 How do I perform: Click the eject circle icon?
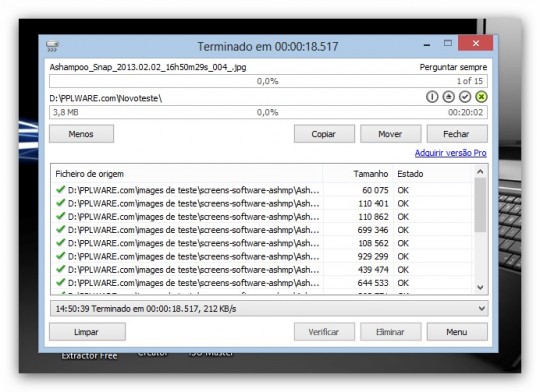coord(448,97)
